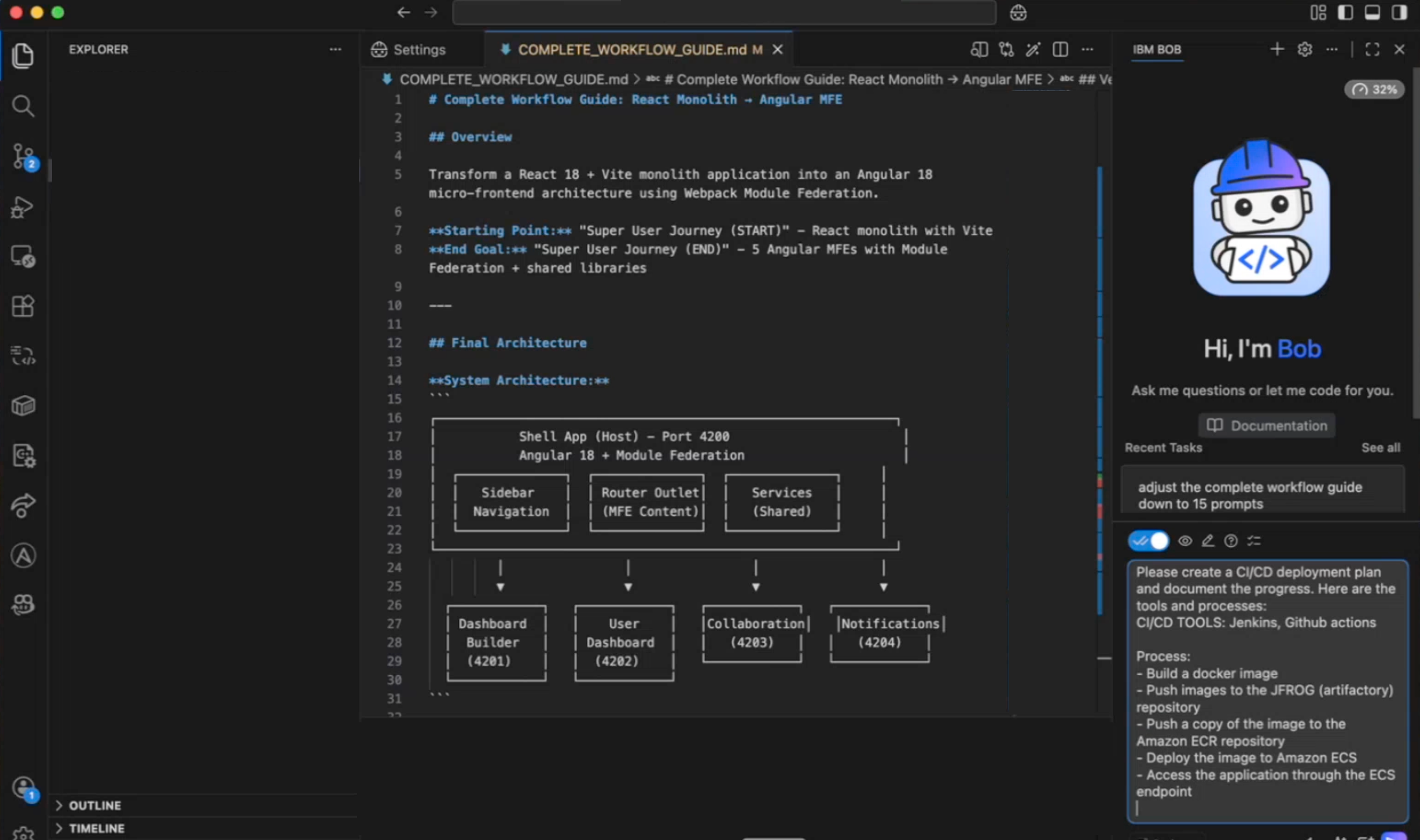This screenshot has height=840, width=1420.
Task: Click Customize Layout icon in title bar
Action: click(1318, 12)
